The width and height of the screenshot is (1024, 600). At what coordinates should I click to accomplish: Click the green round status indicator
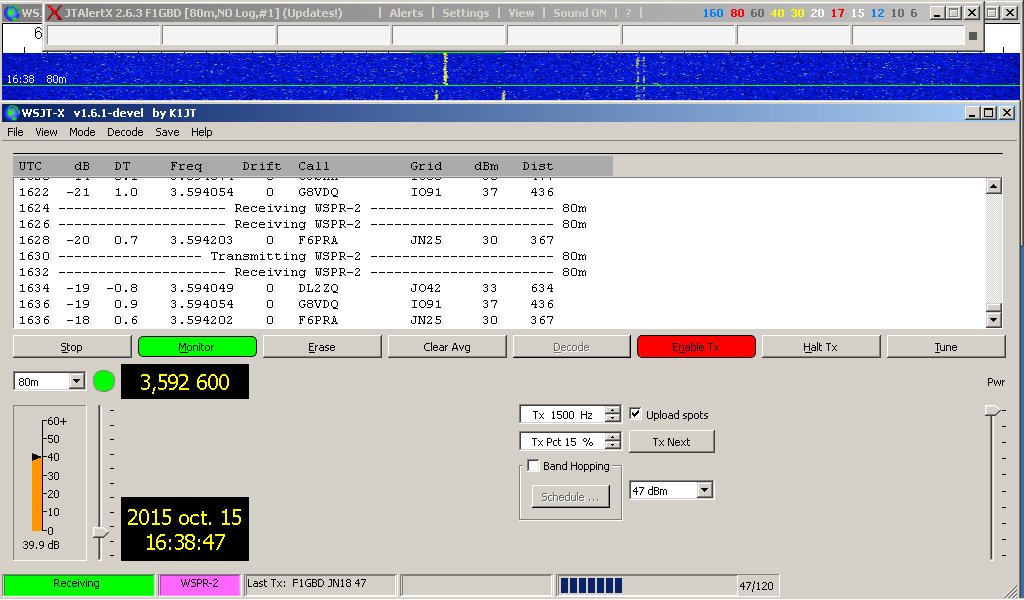(x=104, y=381)
